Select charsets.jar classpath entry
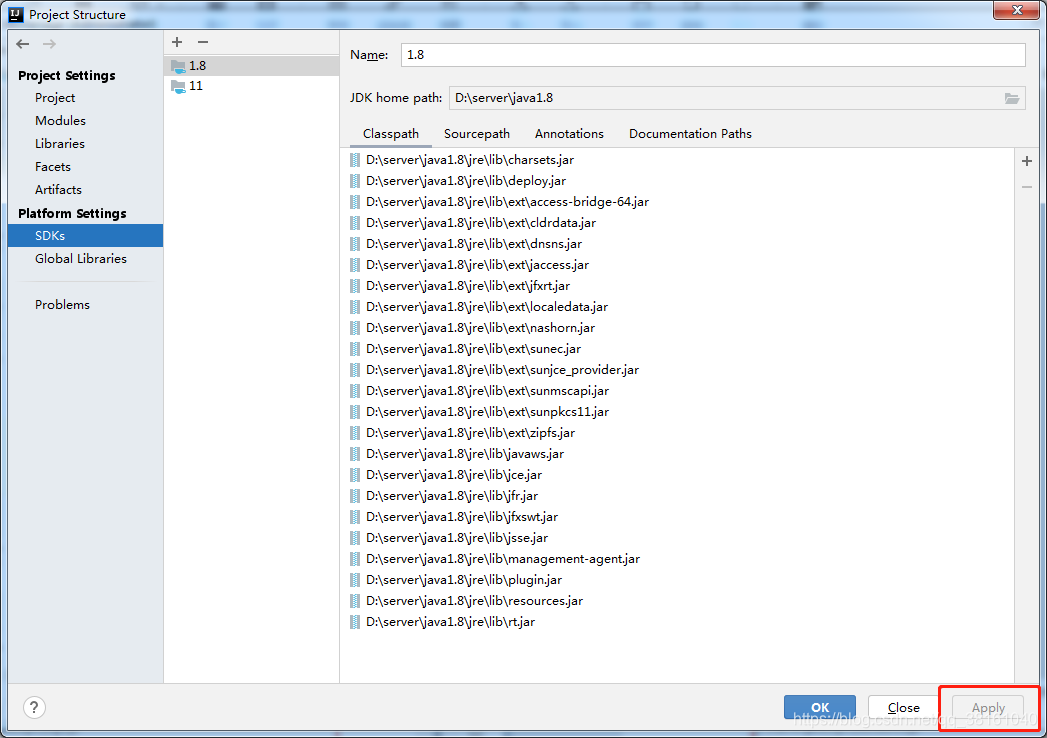The height and width of the screenshot is (738, 1047). click(x=462, y=160)
